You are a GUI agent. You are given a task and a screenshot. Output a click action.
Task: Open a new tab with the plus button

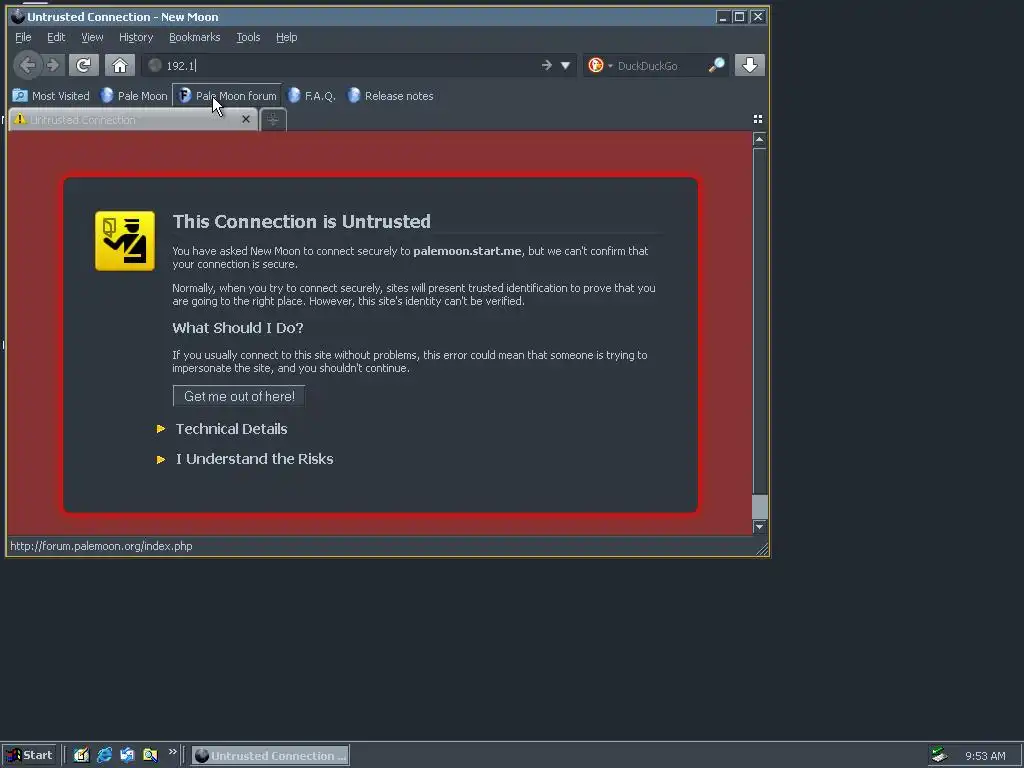pos(273,120)
